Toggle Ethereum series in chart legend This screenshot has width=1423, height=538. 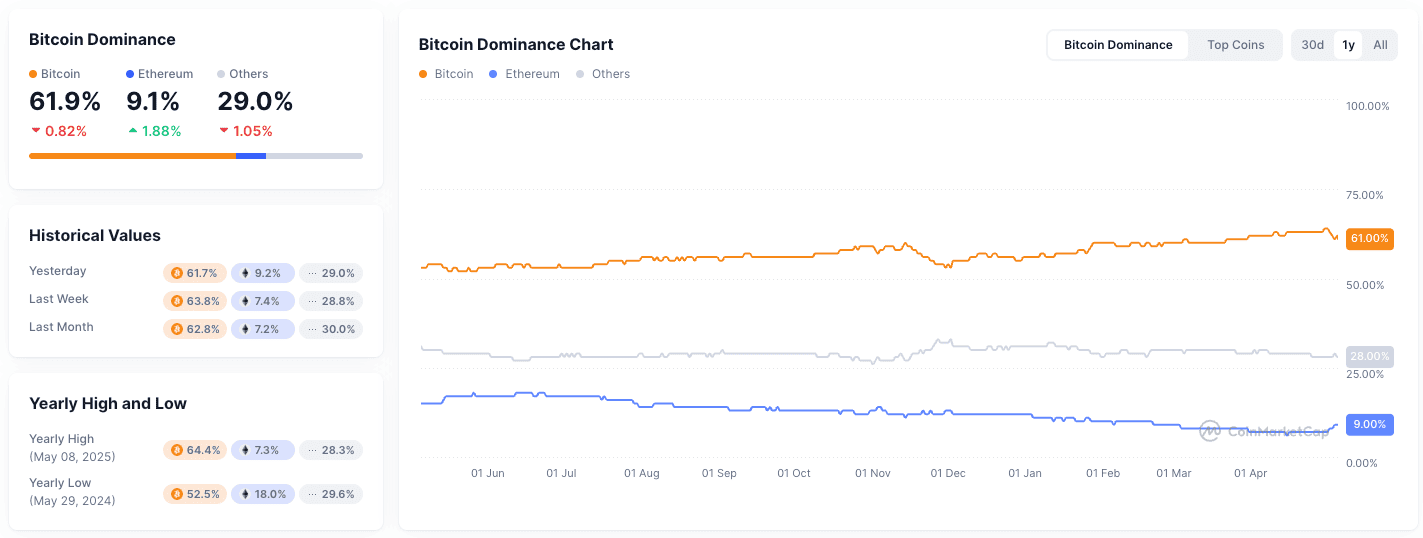(x=525, y=74)
